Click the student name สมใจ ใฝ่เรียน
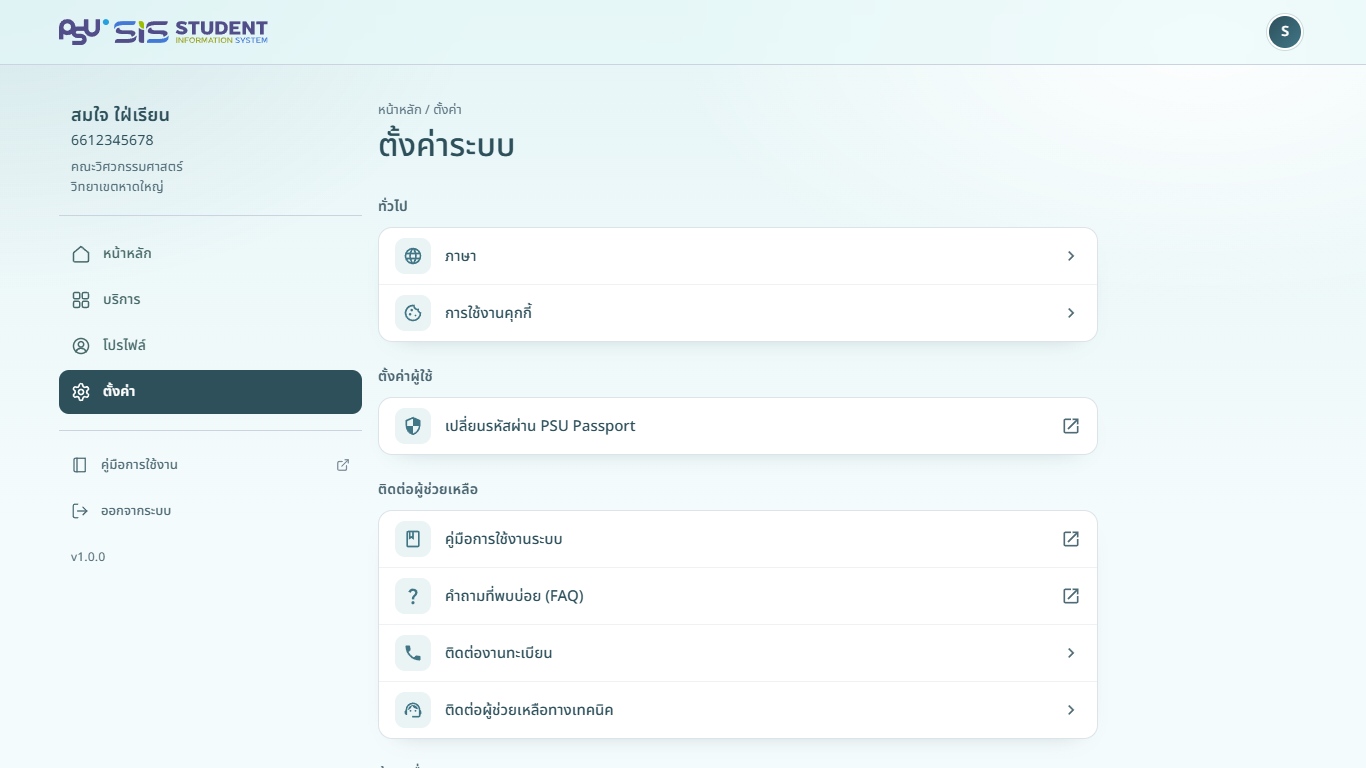This screenshot has width=1366, height=768. (x=120, y=114)
